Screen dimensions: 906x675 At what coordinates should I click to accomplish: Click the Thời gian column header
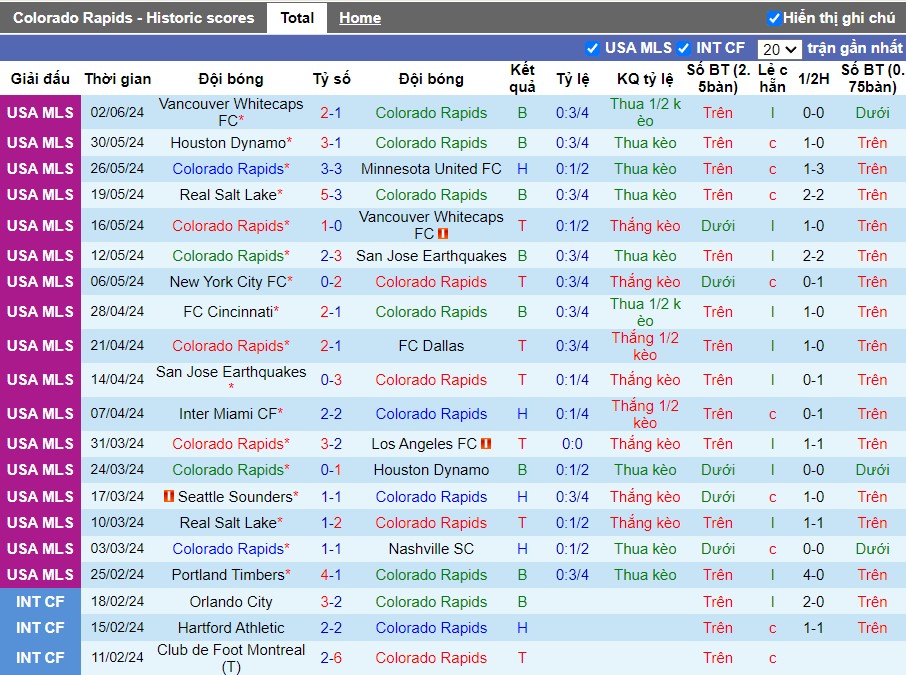point(118,79)
